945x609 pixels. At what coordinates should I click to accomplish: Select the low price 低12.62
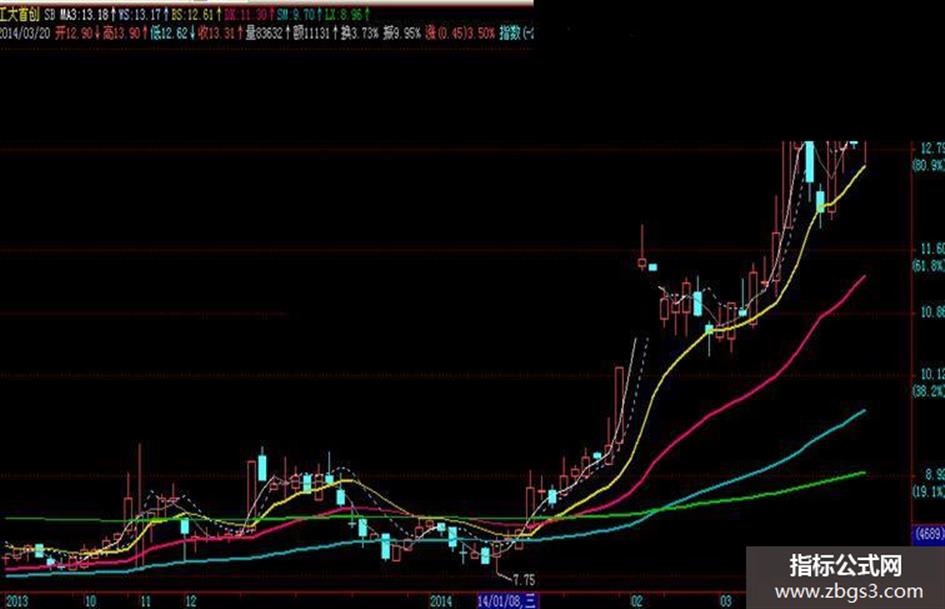169,33
